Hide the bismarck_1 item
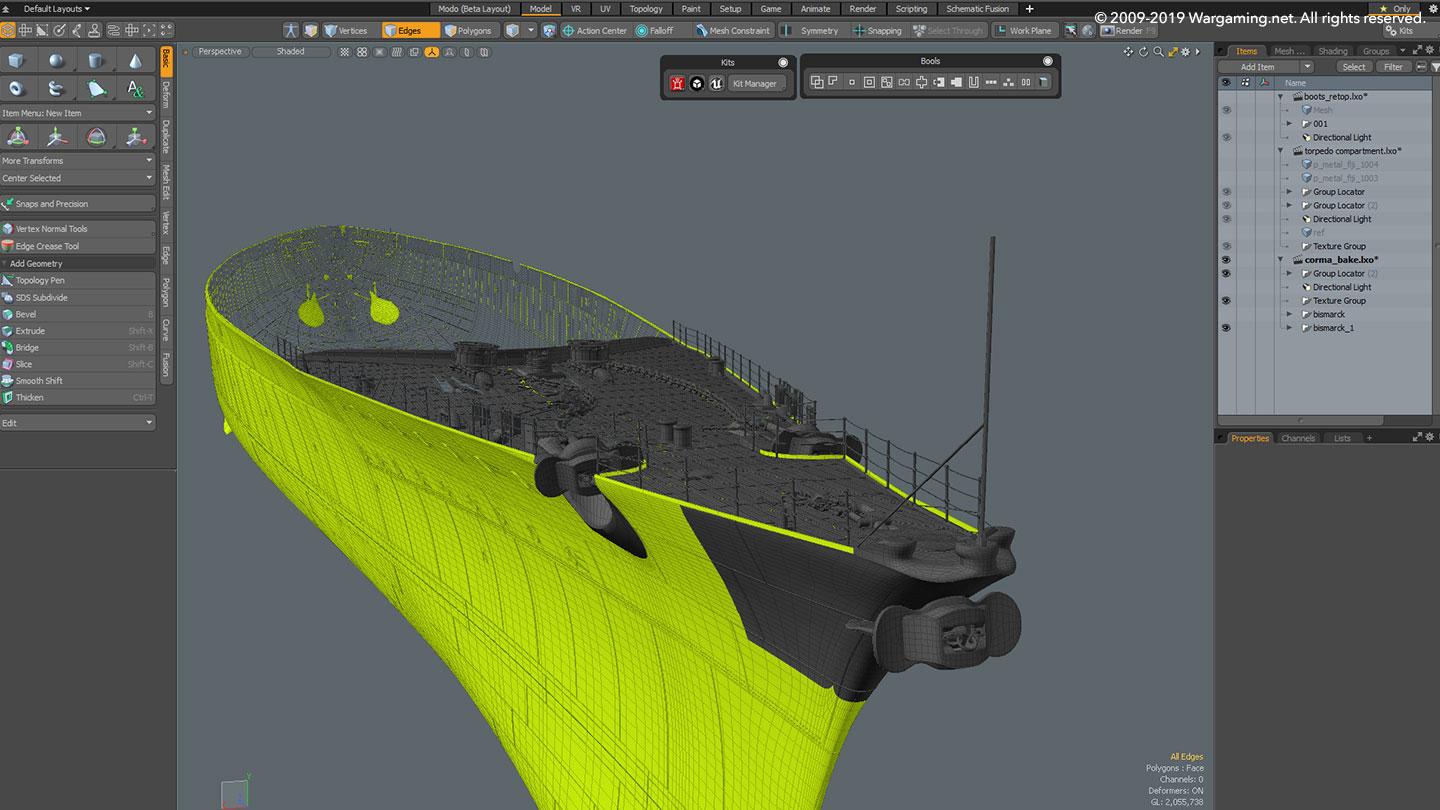1440x810 pixels. pos(1226,328)
